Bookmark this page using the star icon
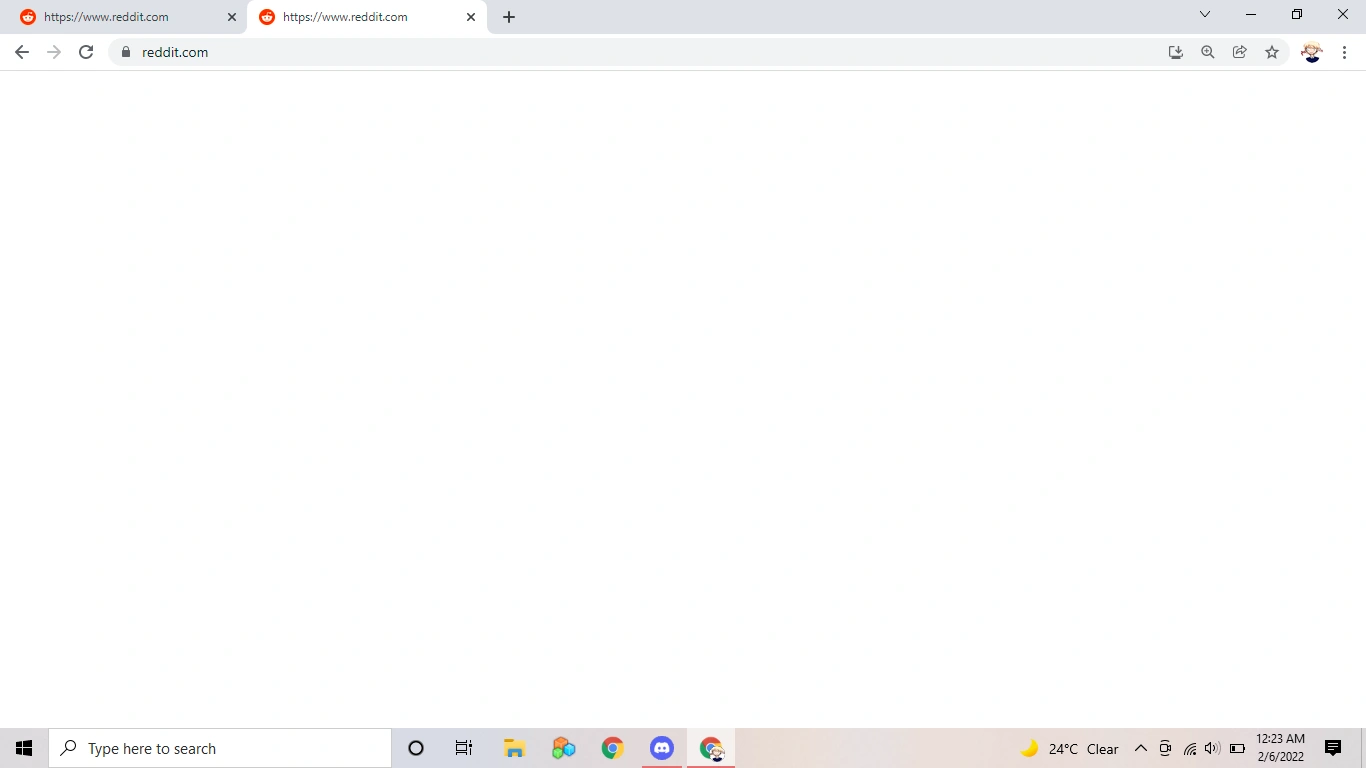The width and height of the screenshot is (1366, 768). [x=1271, y=51]
